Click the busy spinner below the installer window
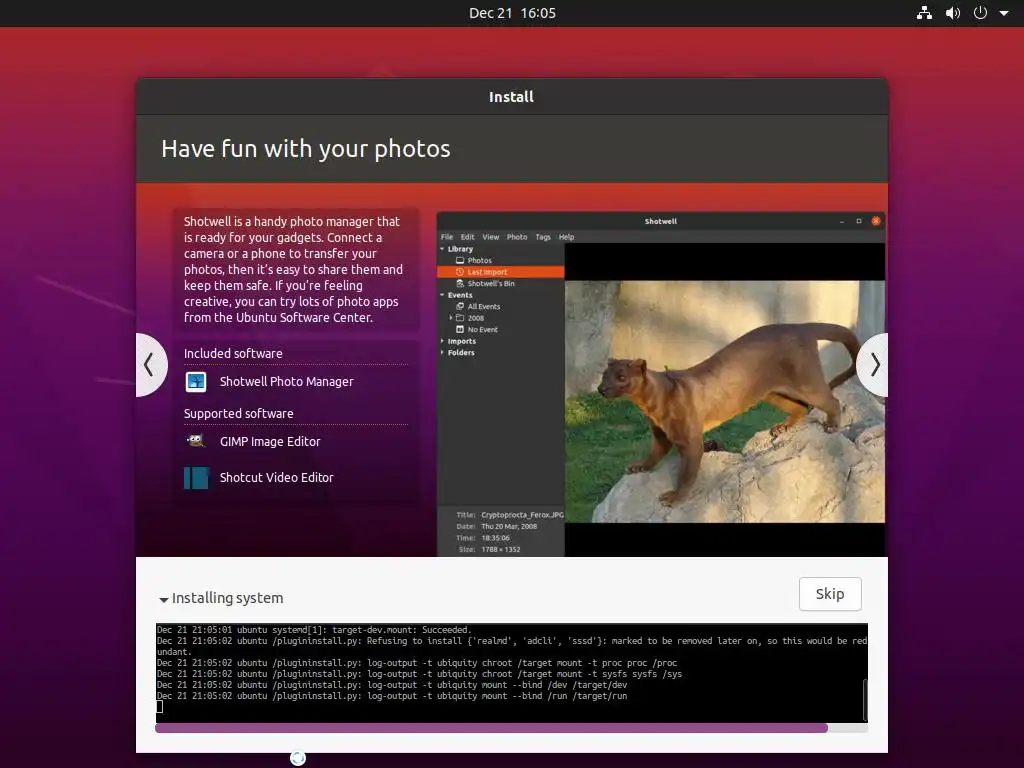Viewport: 1024px width, 768px height. tap(298, 758)
